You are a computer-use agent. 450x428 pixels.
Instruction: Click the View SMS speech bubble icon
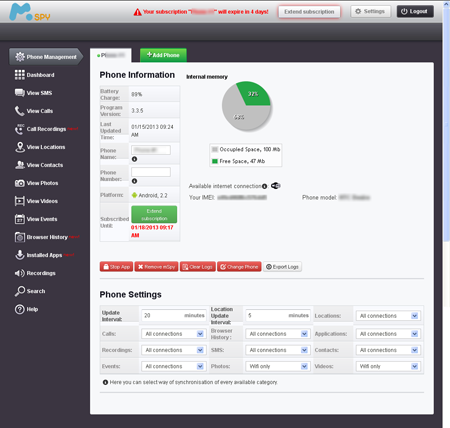tap(20, 93)
